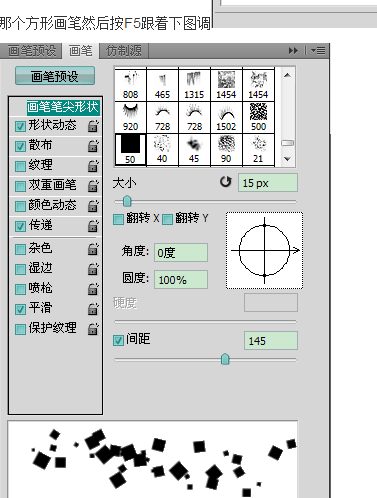Image resolution: width=377 pixels, height=498 pixels.
Task: Click the brush list scrollbar thumb
Action: 287,143
